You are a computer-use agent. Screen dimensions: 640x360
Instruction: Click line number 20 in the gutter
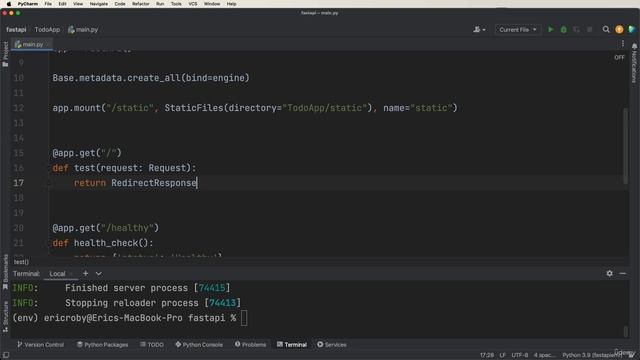tap(18, 228)
